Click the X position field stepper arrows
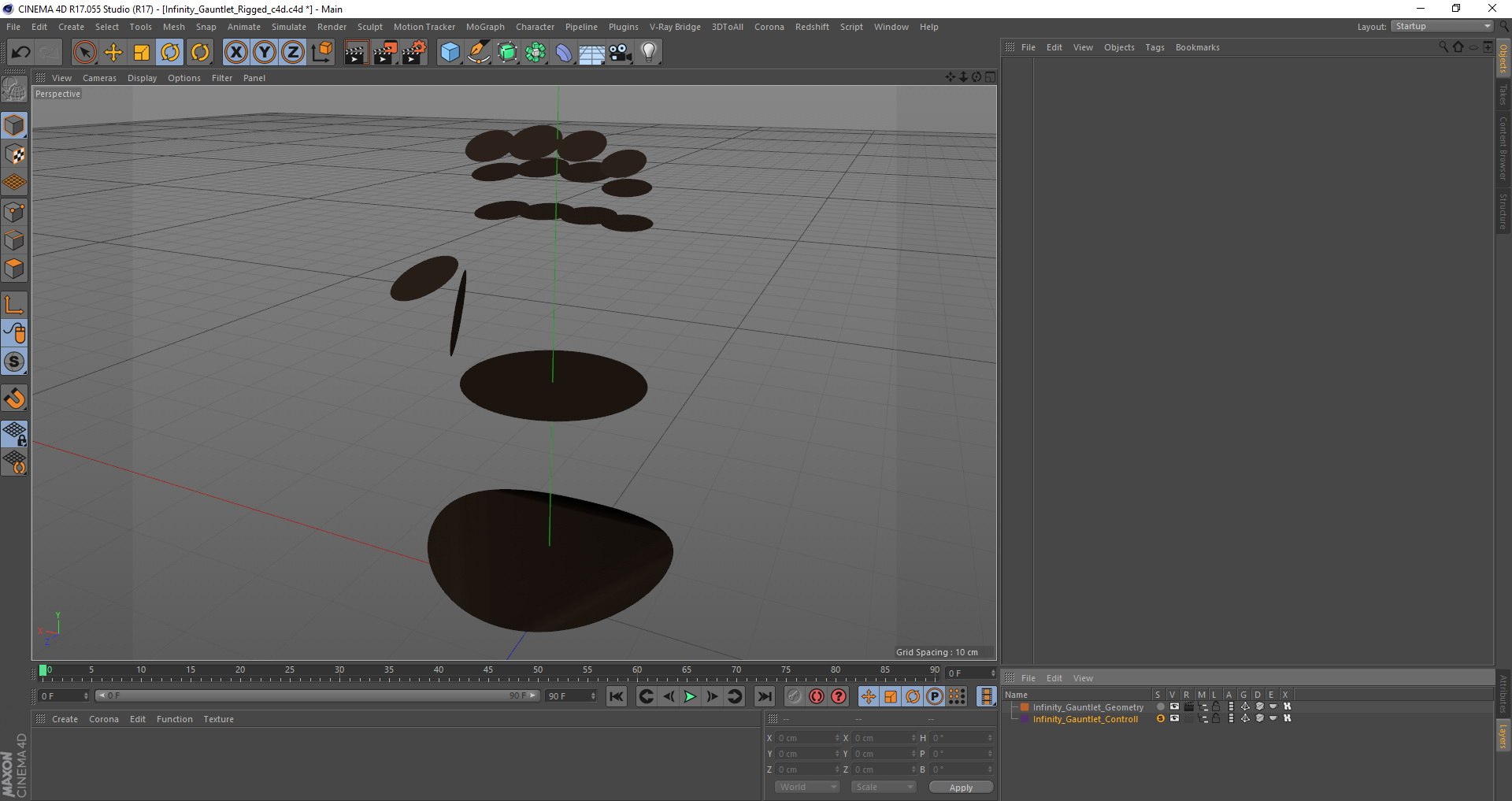 [x=837, y=738]
